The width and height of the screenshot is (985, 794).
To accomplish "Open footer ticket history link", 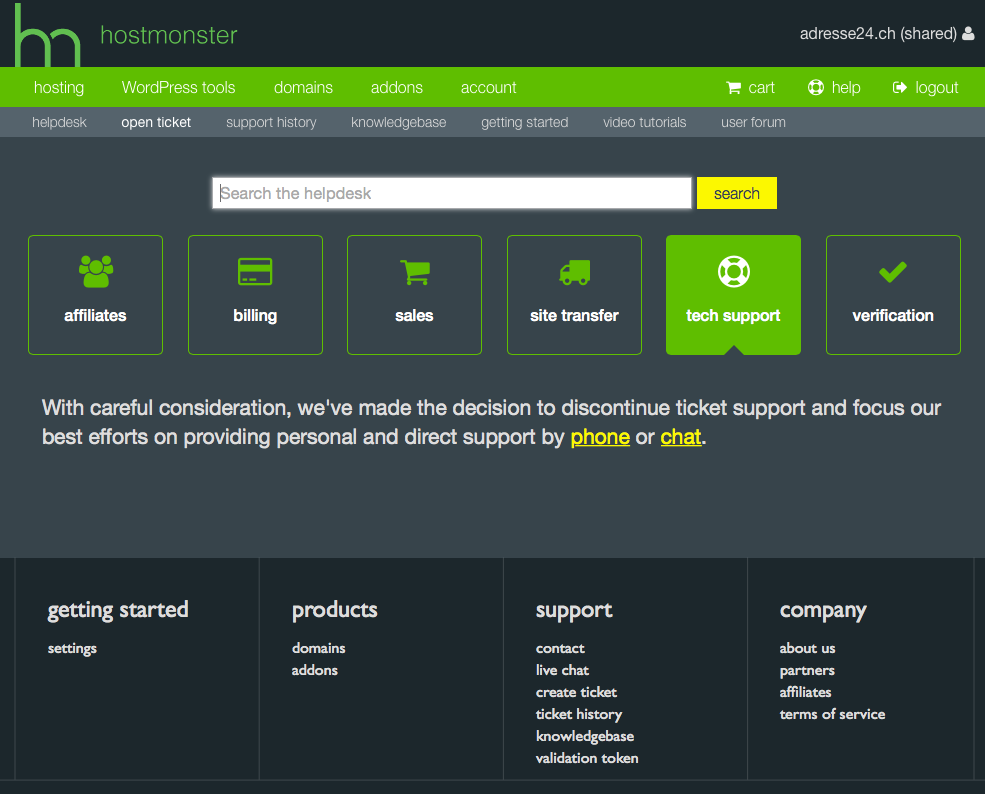I will point(579,714).
